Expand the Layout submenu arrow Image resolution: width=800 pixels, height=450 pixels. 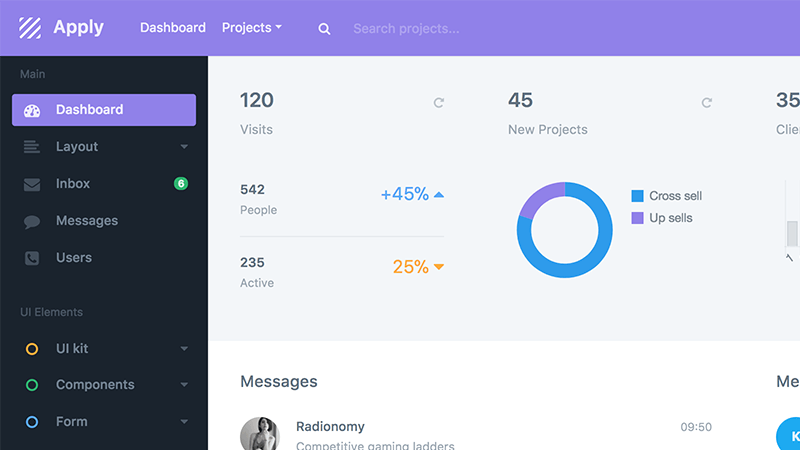[184, 146]
